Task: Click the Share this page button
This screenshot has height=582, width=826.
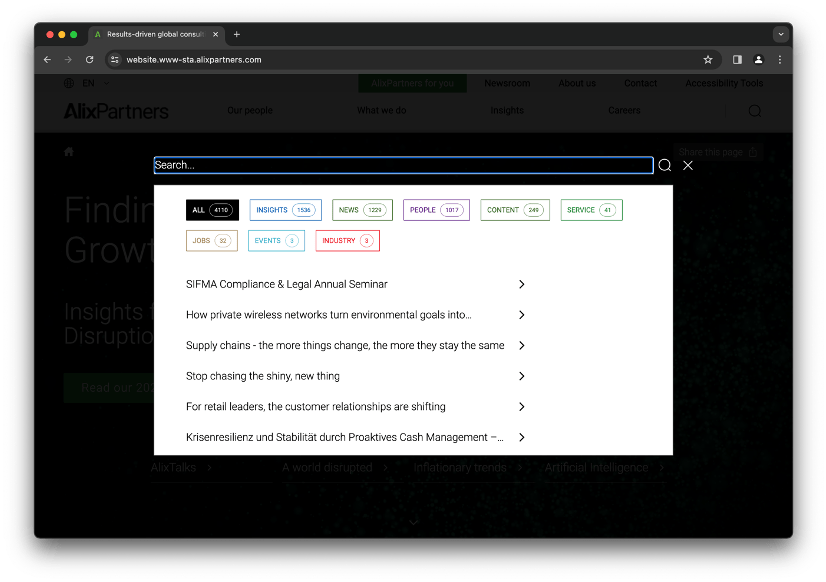Action: pos(718,152)
